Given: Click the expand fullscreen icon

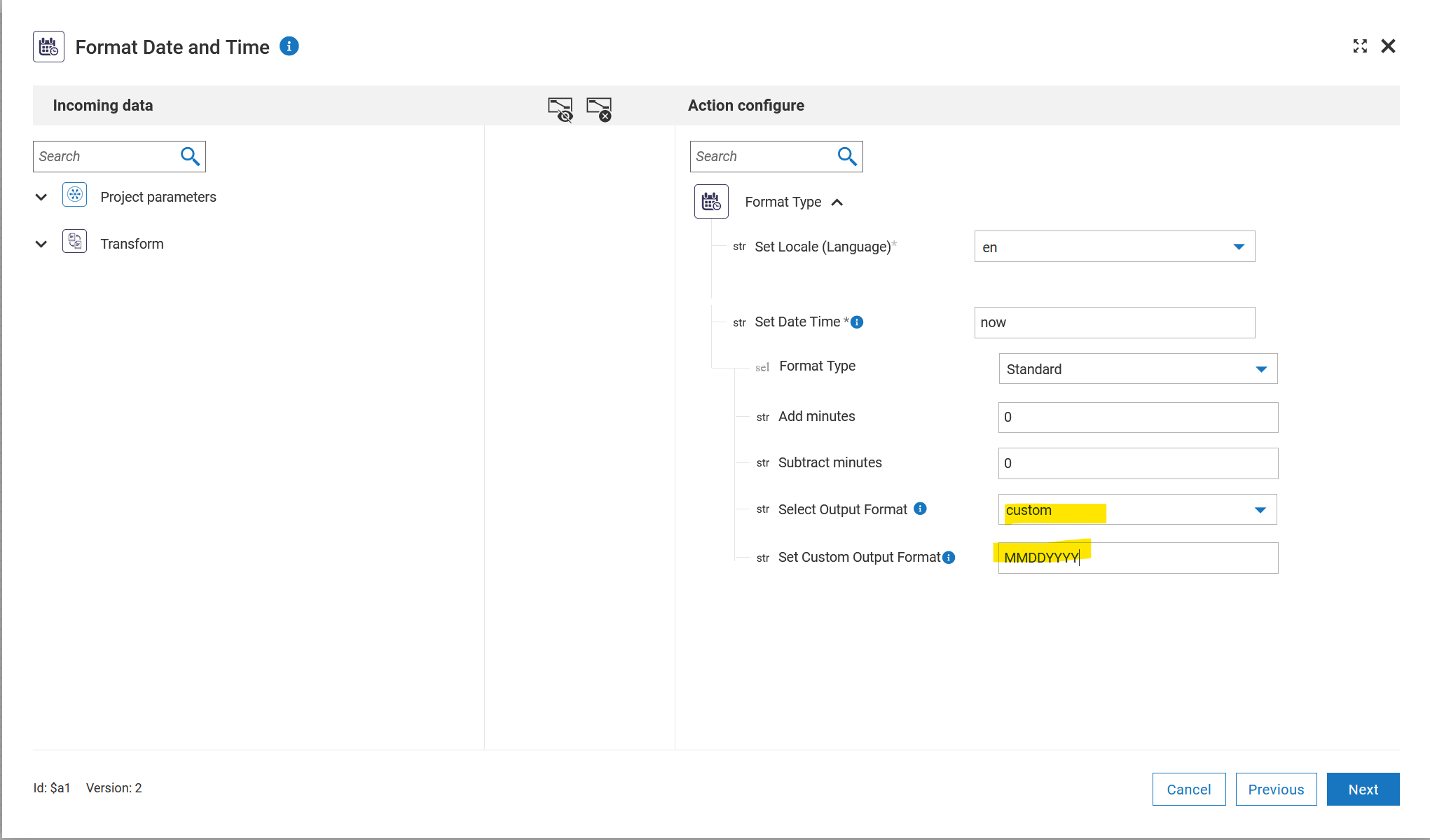Looking at the screenshot, I should click(x=1359, y=46).
